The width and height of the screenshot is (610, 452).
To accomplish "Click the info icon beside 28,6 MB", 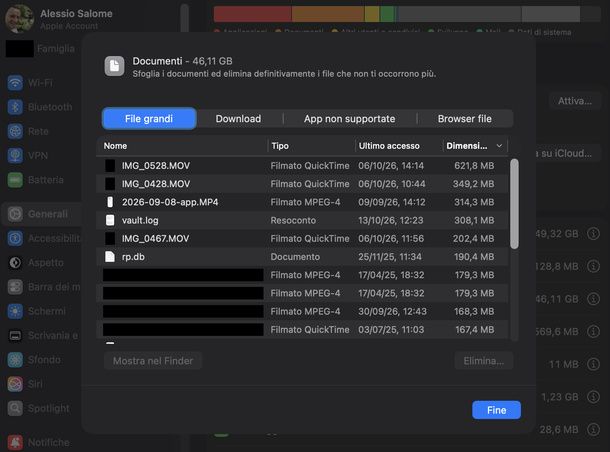I will pyautogui.click(x=593, y=429).
